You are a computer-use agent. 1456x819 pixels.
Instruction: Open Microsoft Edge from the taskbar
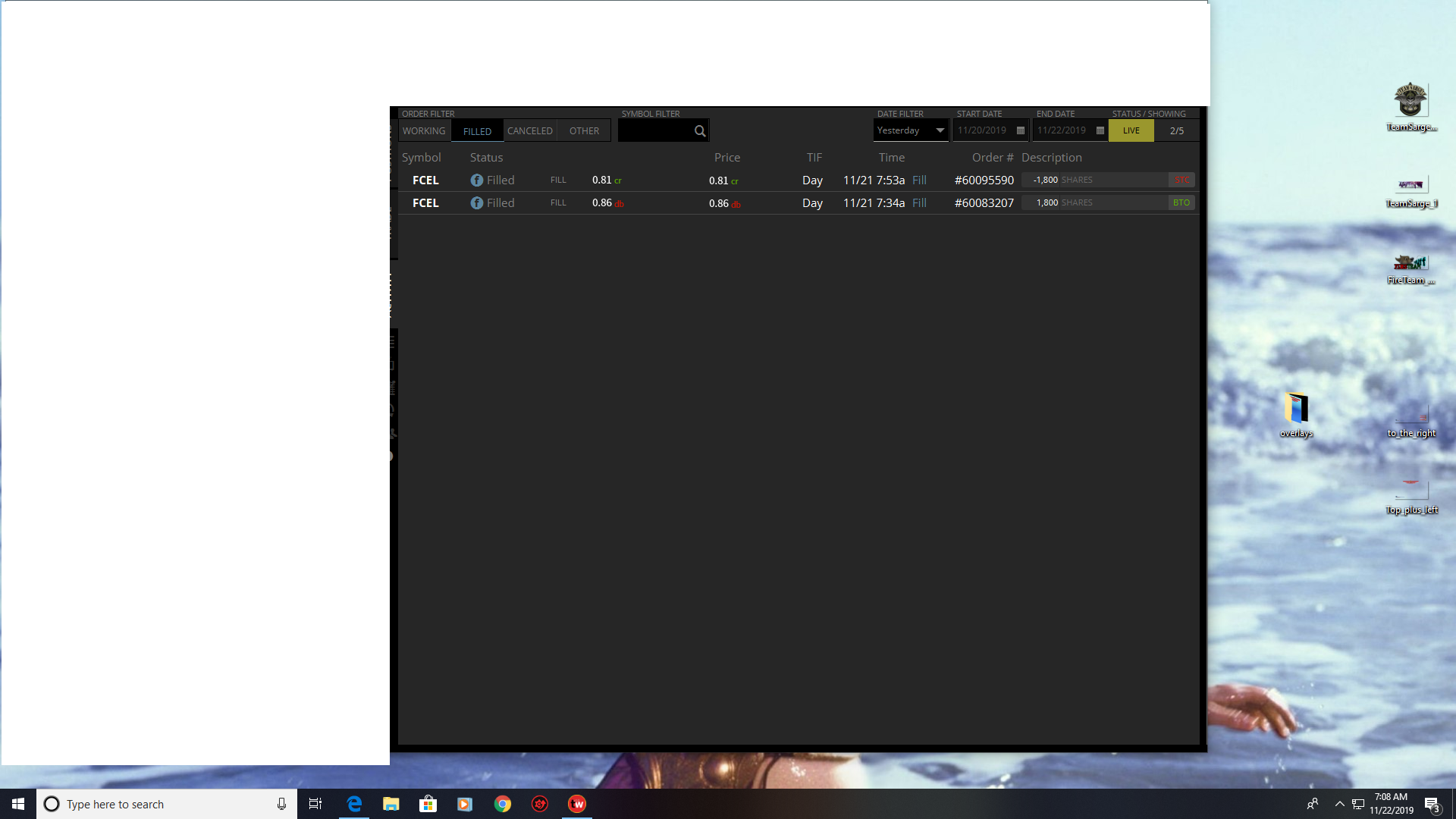click(354, 804)
